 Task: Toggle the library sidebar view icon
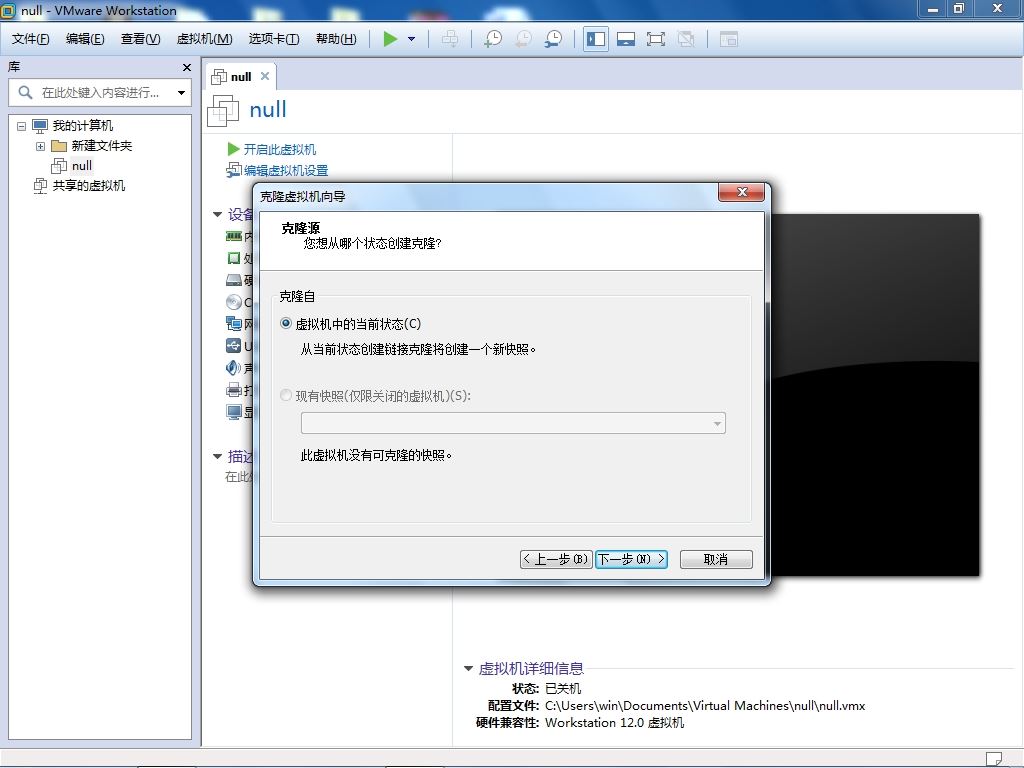tap(596, 39)
